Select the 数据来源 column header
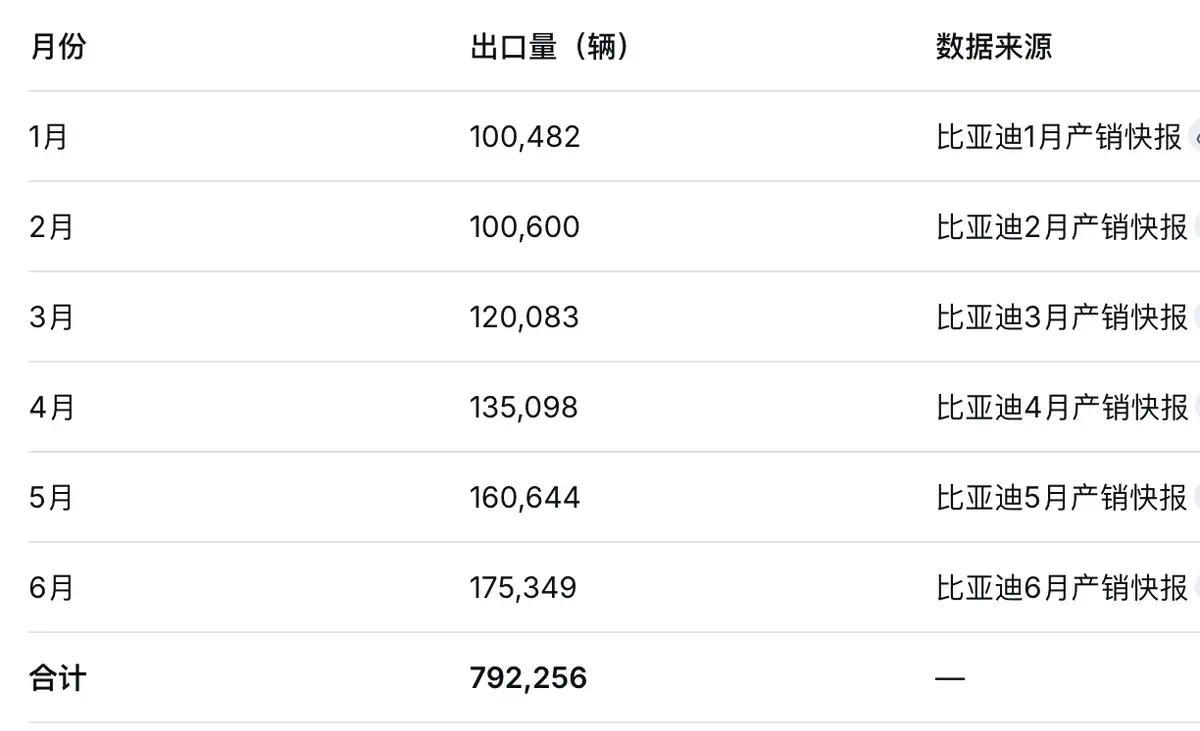This screenshot has width=1200, height=731. coord(994,46)
